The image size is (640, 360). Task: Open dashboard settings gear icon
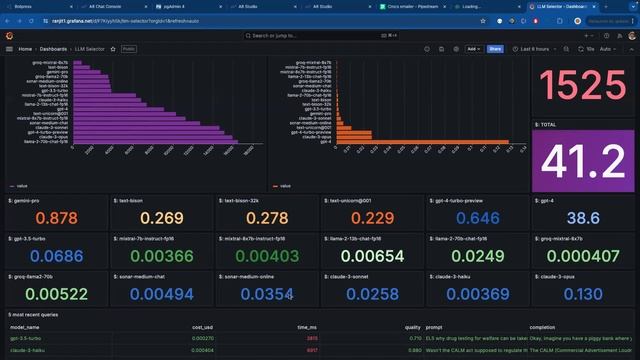456,49
